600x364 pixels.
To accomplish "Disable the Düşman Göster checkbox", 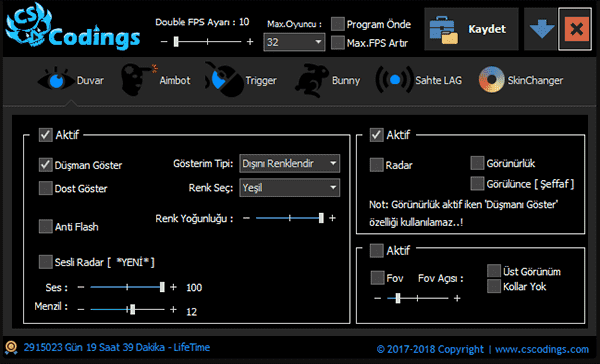I will [46, 165].
